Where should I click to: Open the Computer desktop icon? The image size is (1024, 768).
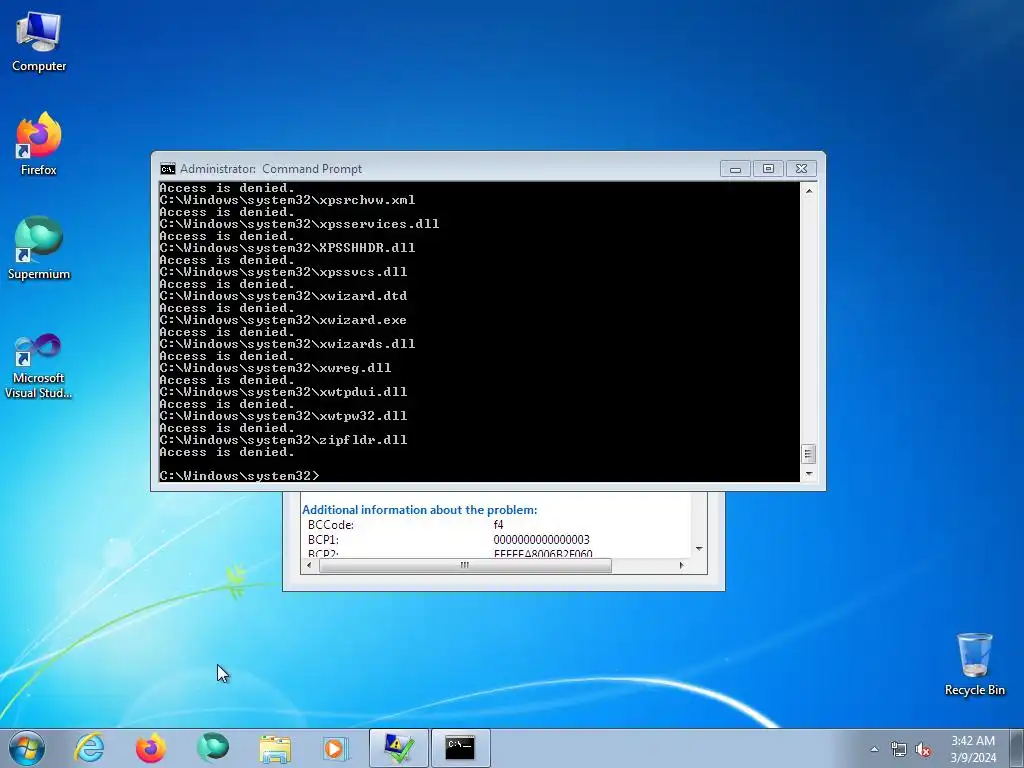point(39,42)
